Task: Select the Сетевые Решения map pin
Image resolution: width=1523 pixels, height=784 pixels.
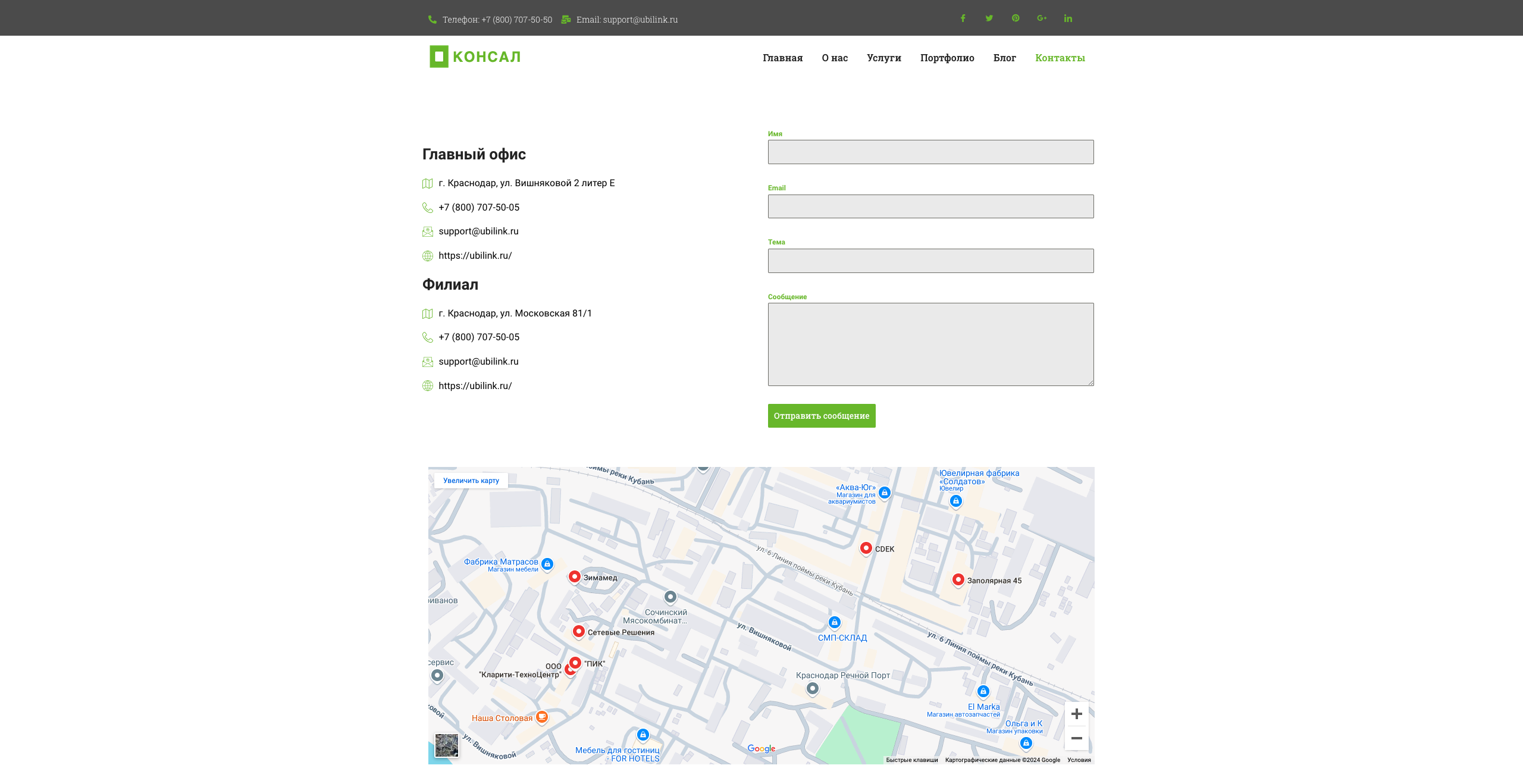Action: point(578,631)
